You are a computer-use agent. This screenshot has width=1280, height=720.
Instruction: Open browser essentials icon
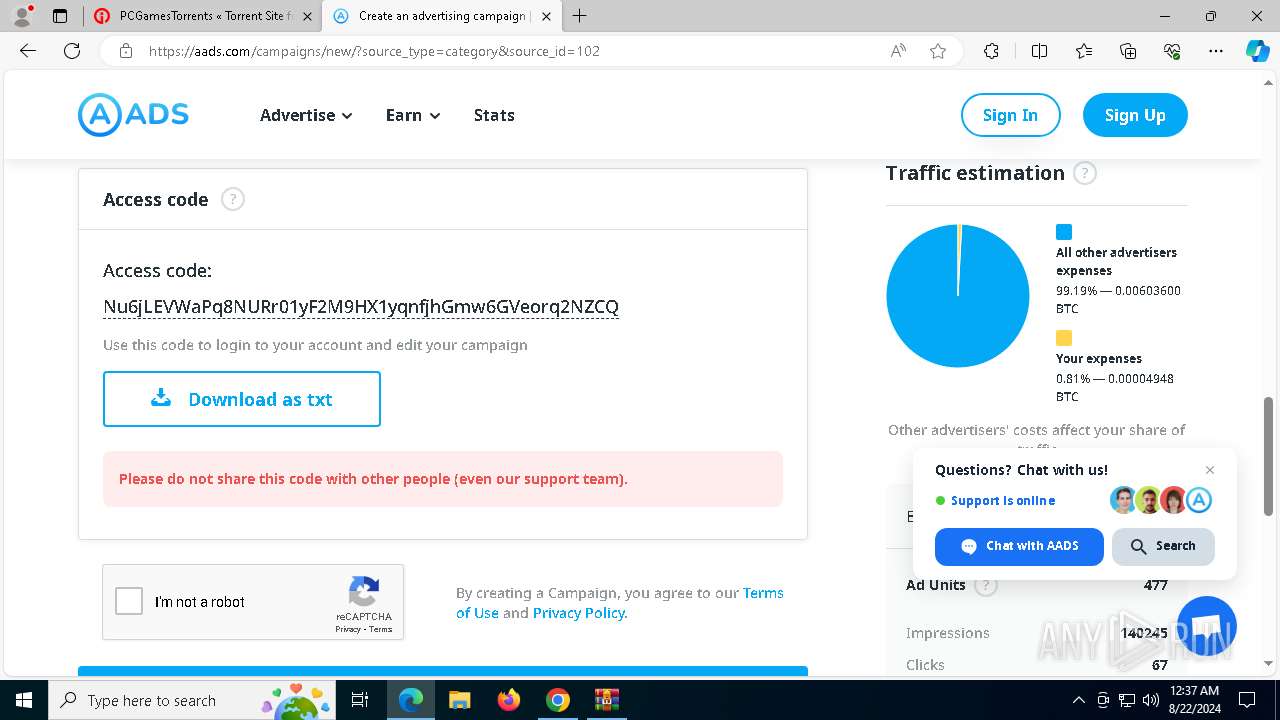(1172, 51)
